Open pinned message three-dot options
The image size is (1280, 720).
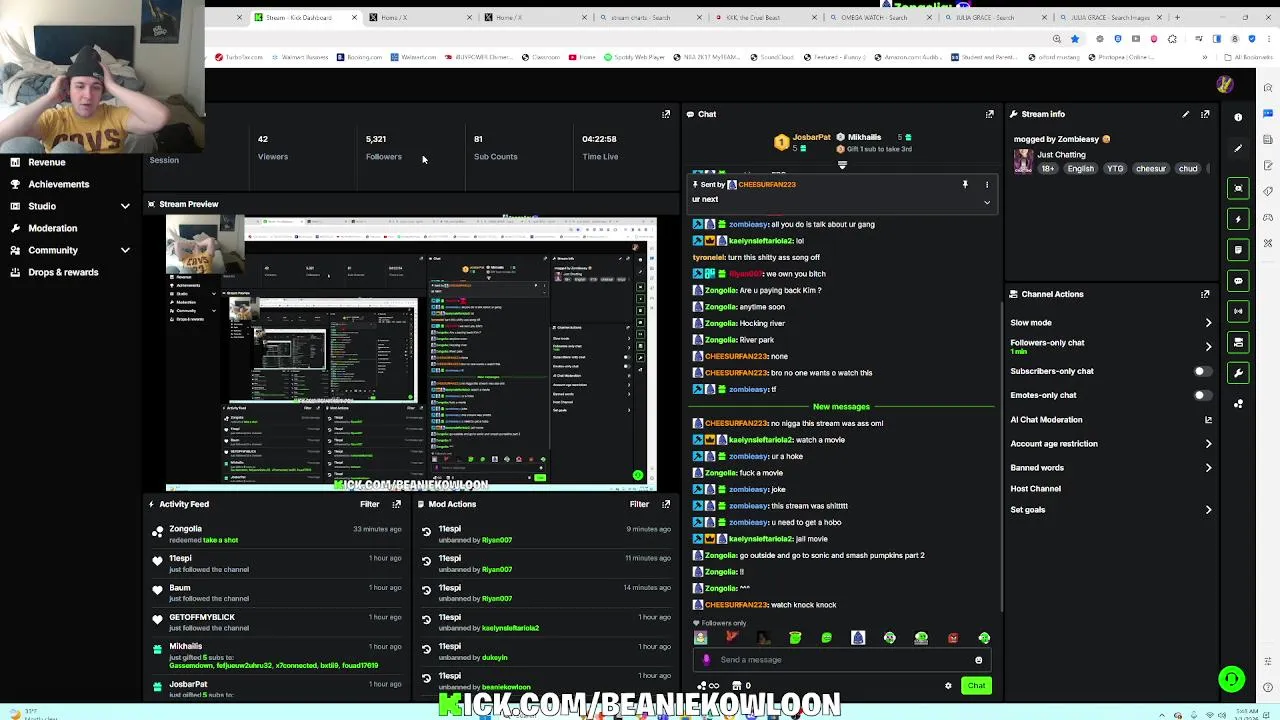[987, 185]
